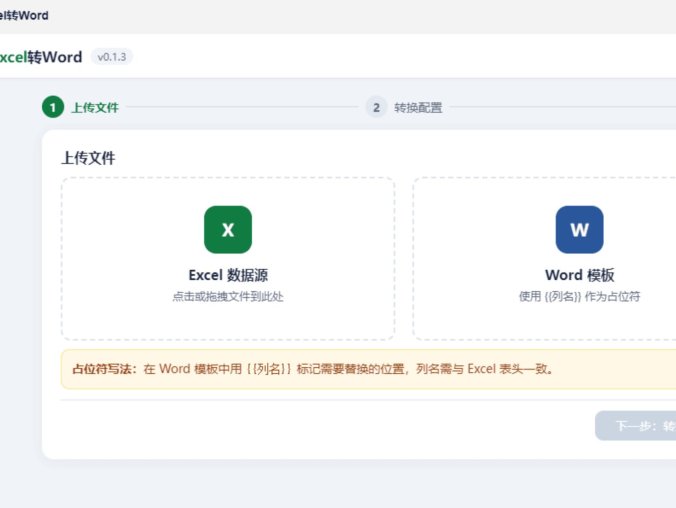Click the 占位符写法 tip banner
The width and height of the screenshot is (676, 508).
368,369
